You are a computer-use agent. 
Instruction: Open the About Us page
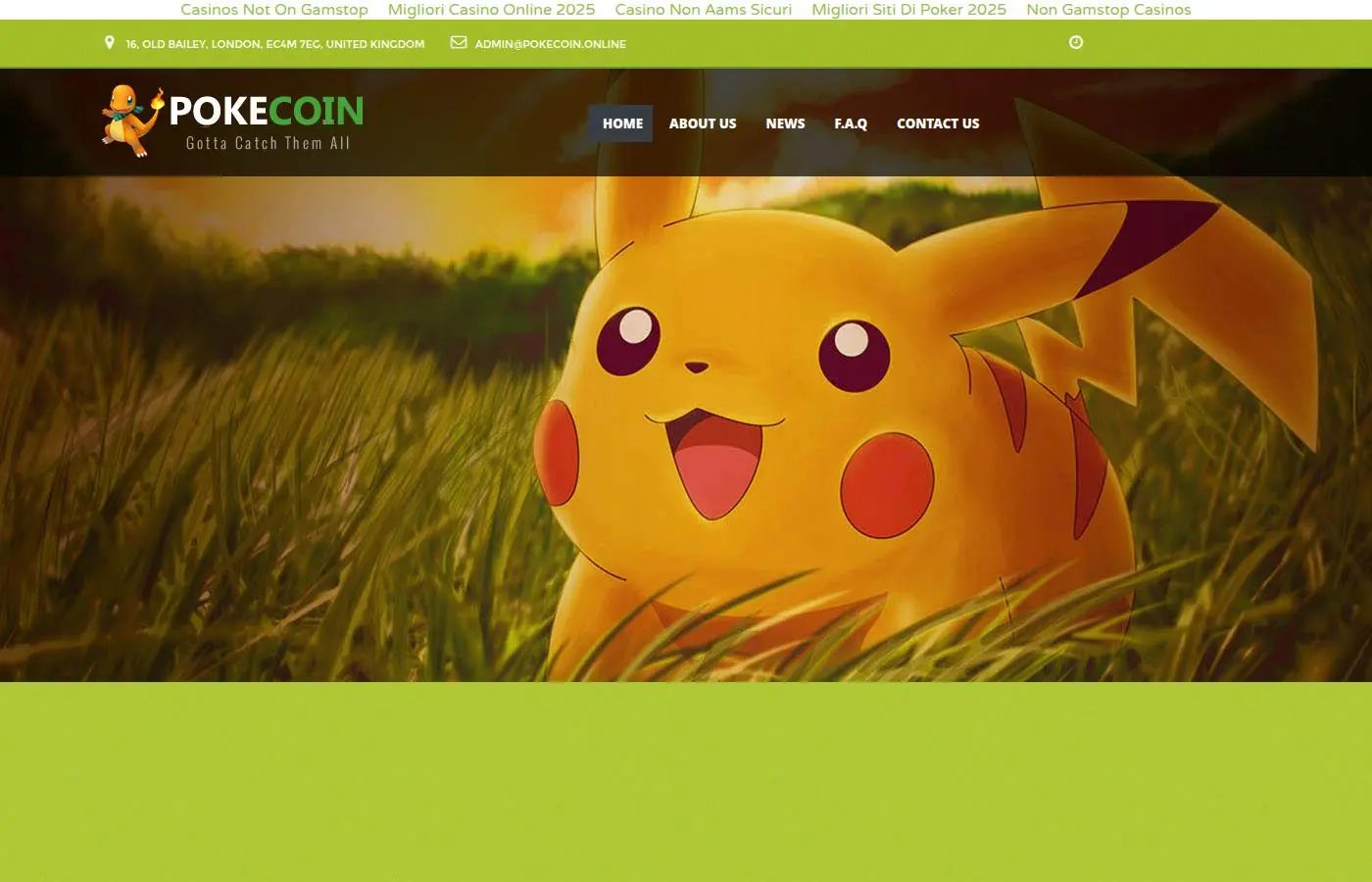coord(703,123)
